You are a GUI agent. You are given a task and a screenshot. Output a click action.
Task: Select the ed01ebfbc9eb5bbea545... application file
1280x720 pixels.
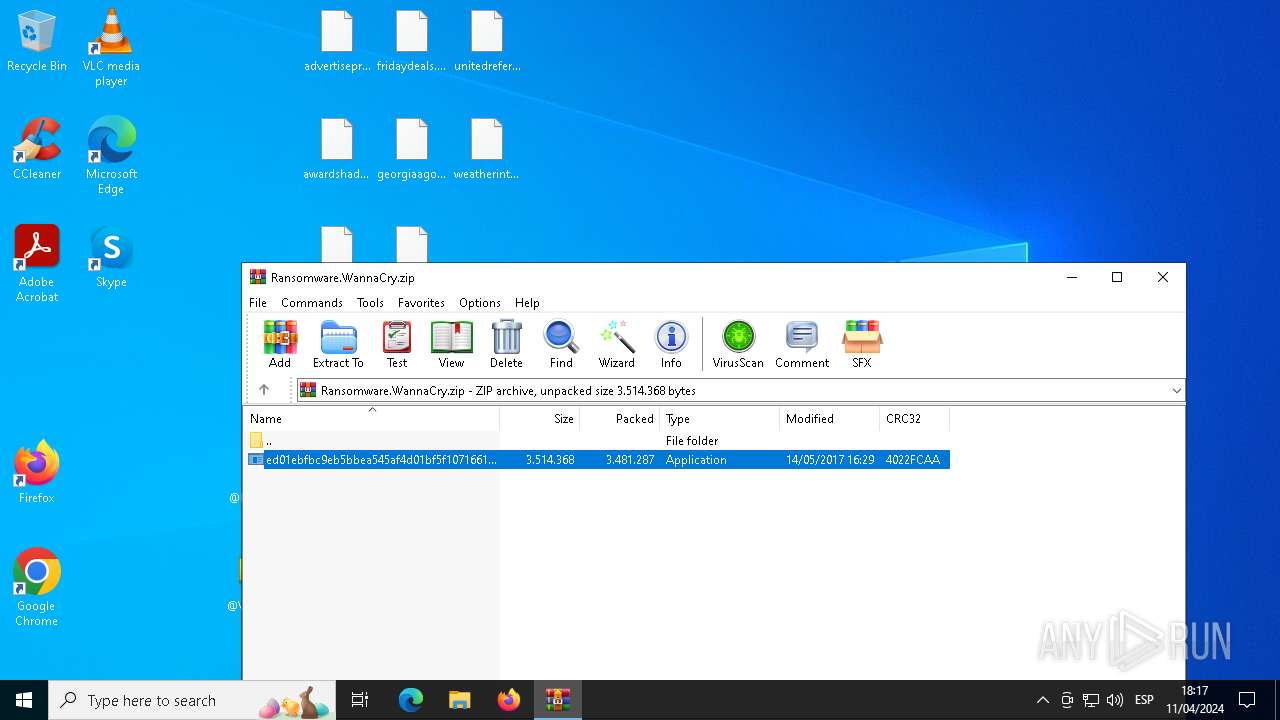[597, 460]
